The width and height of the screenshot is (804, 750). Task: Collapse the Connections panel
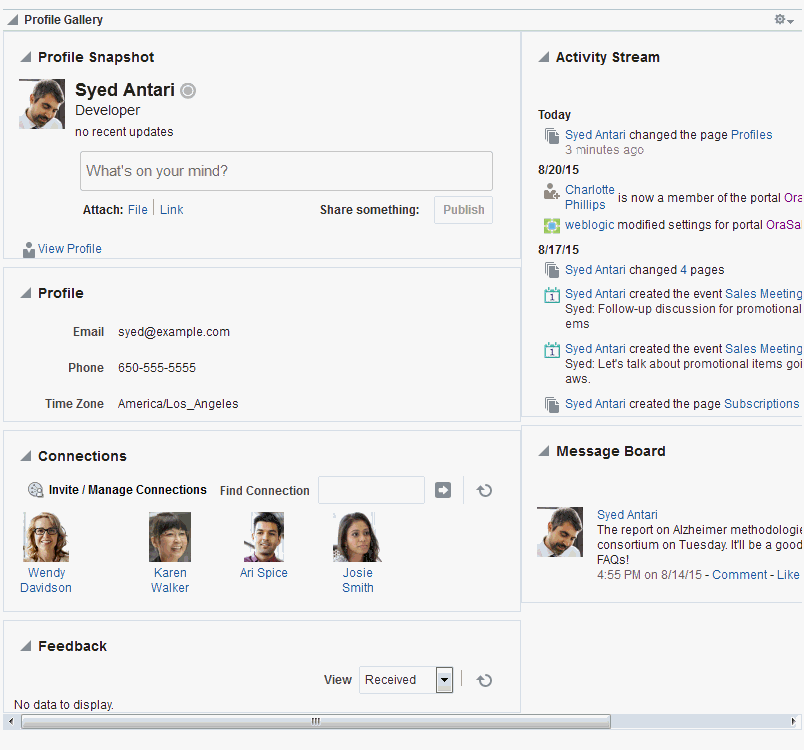26,456
